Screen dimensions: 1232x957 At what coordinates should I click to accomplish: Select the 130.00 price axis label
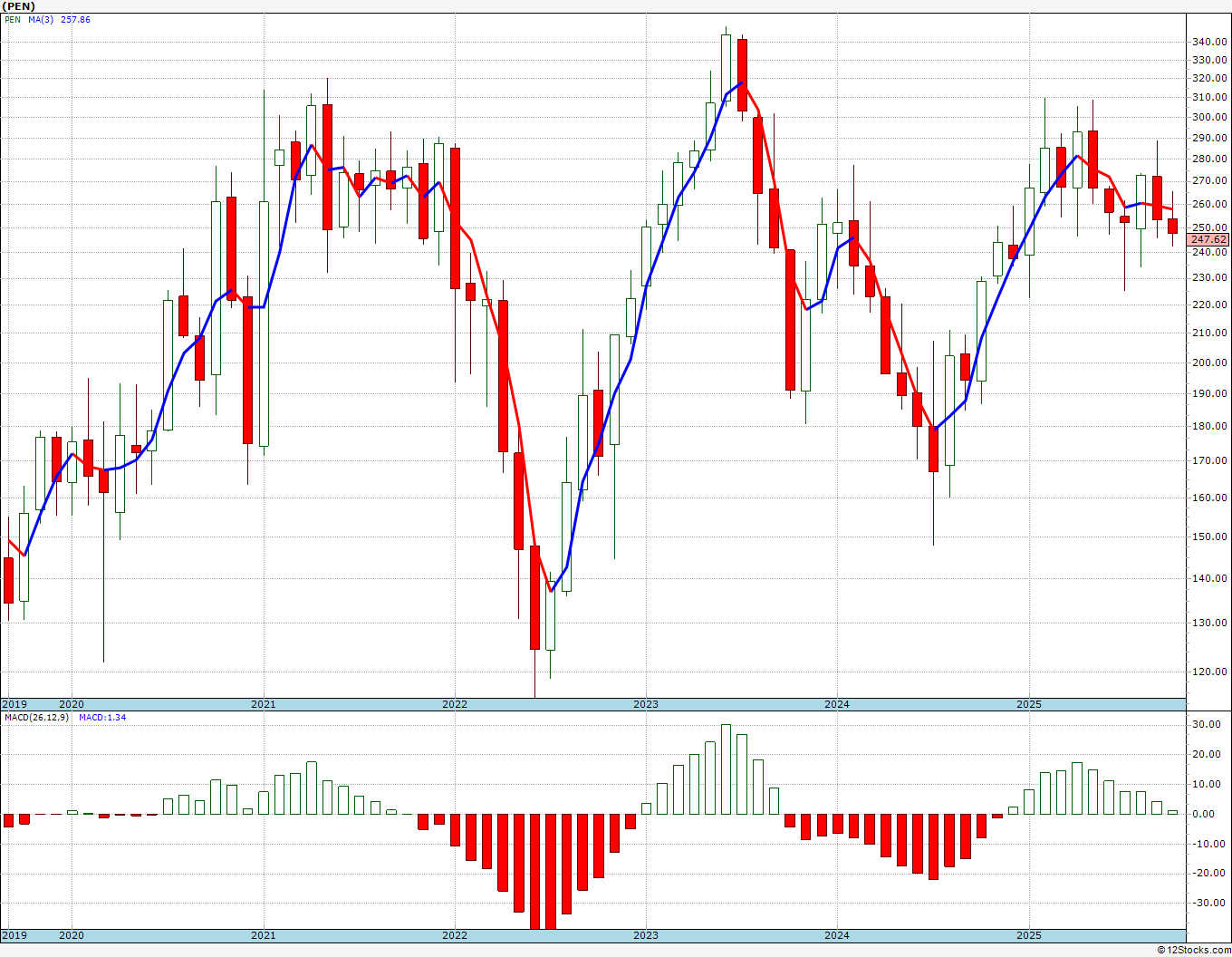click(x=1210, y=623)
